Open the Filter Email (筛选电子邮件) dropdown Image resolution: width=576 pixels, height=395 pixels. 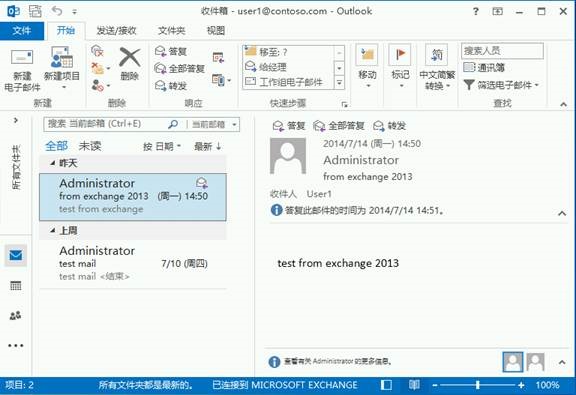(501, 85)
